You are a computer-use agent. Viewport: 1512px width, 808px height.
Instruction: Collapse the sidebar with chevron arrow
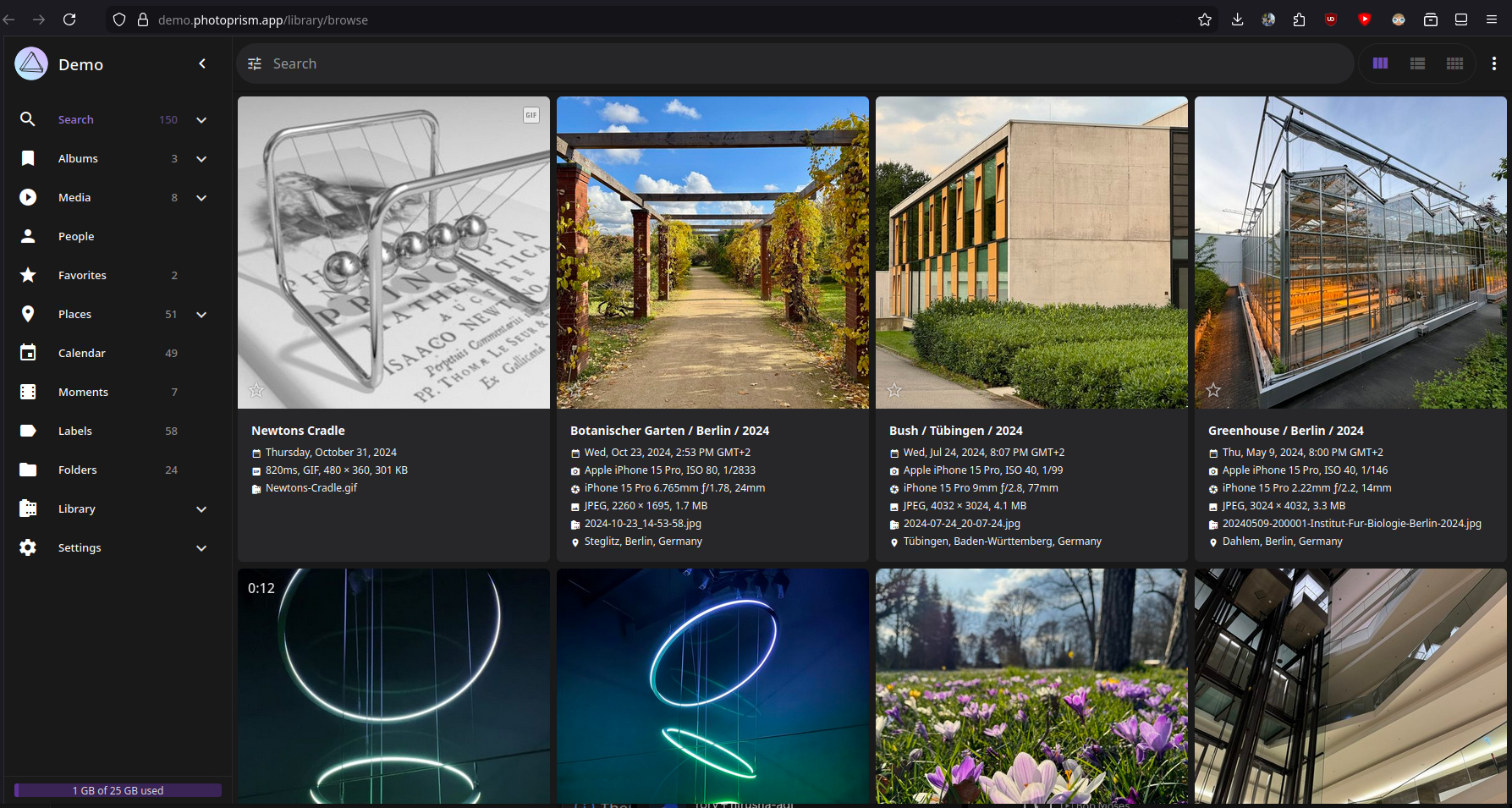202,63
